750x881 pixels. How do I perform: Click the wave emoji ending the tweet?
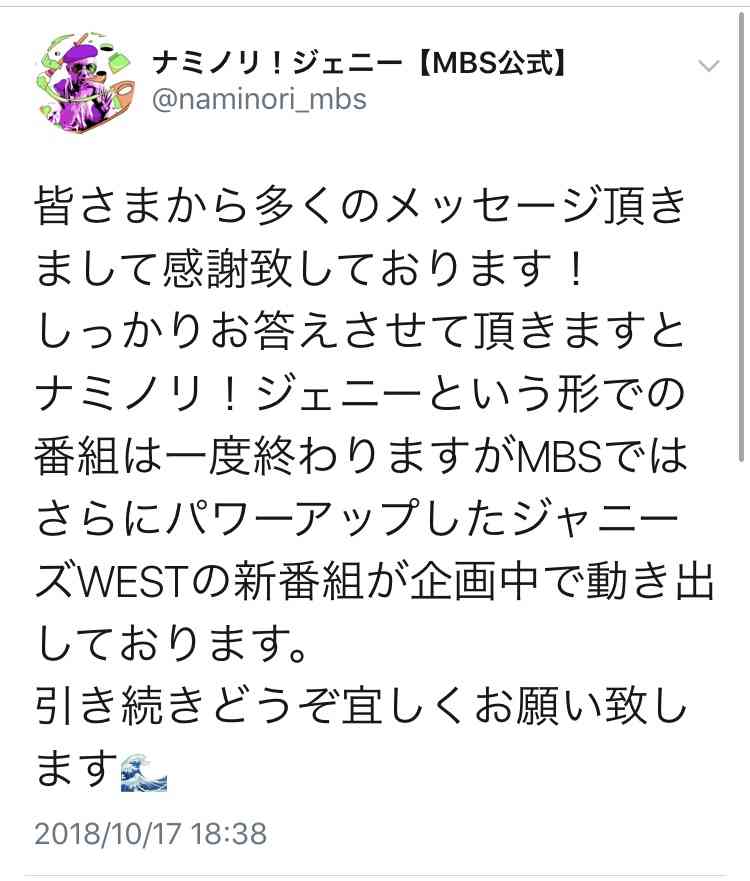[144, 772]
